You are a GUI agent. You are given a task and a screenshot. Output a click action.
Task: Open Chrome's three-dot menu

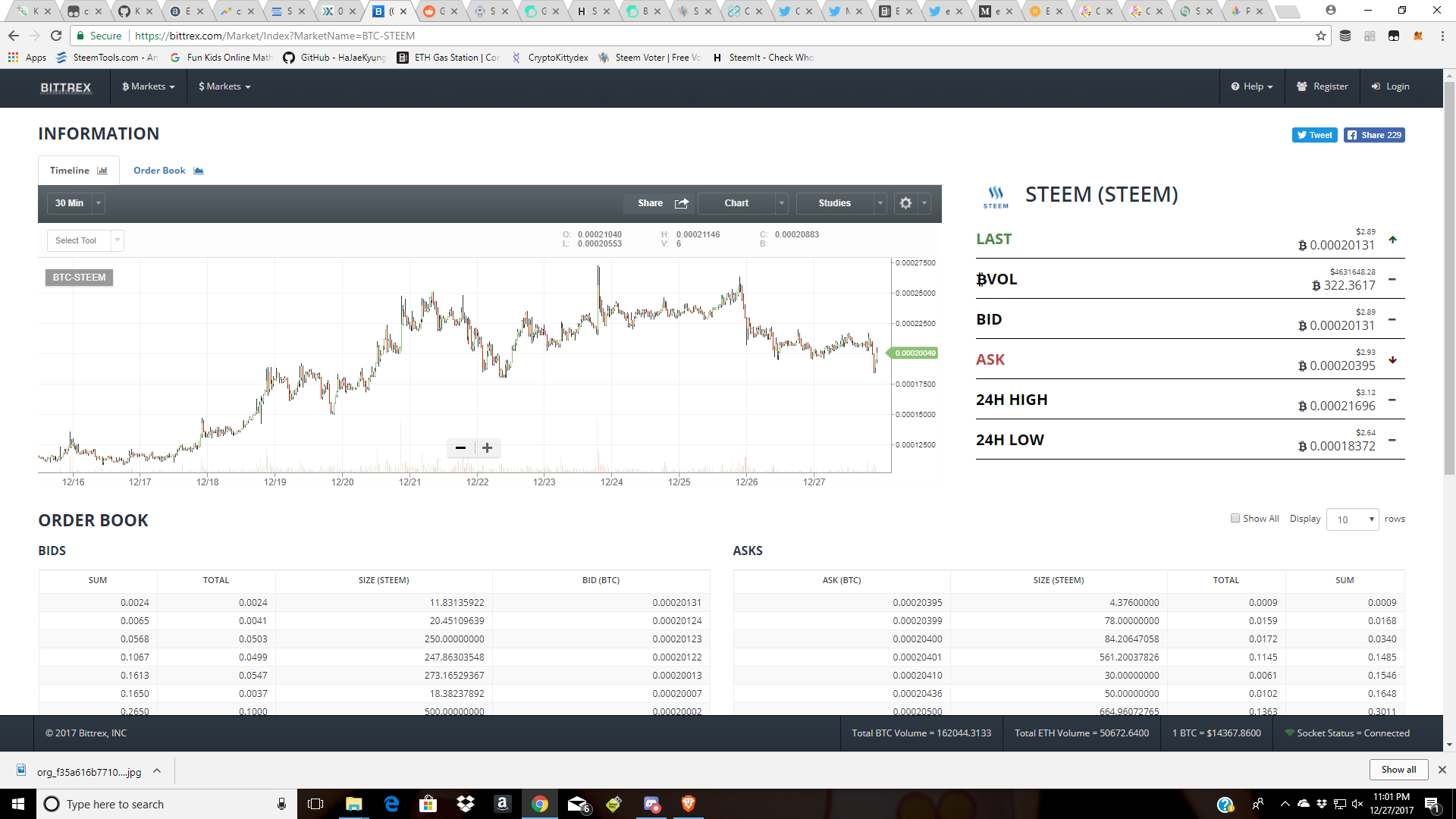tap(1442, 36)
